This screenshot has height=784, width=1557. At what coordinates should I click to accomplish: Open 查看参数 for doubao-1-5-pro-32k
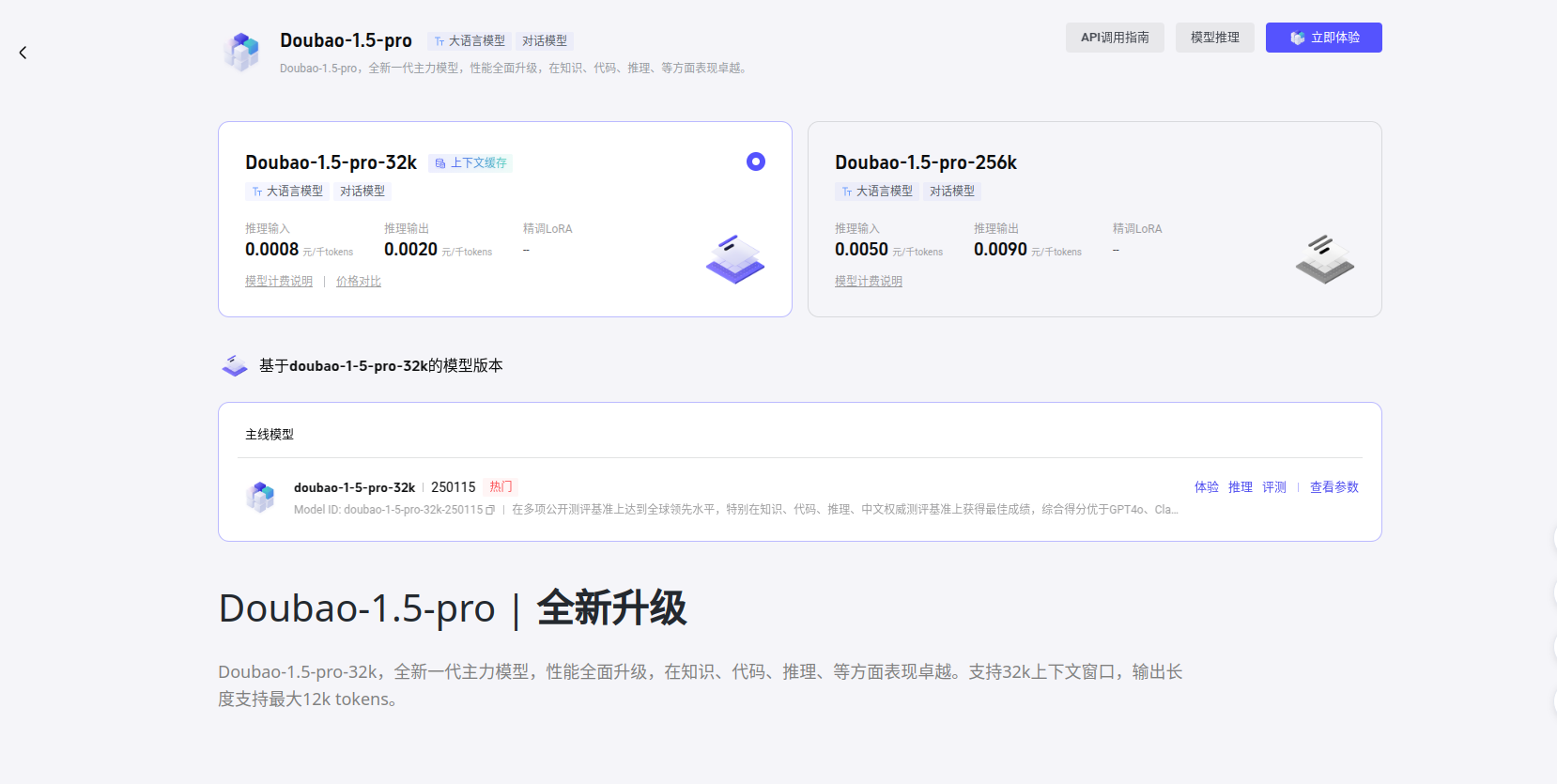(1334, 487)
